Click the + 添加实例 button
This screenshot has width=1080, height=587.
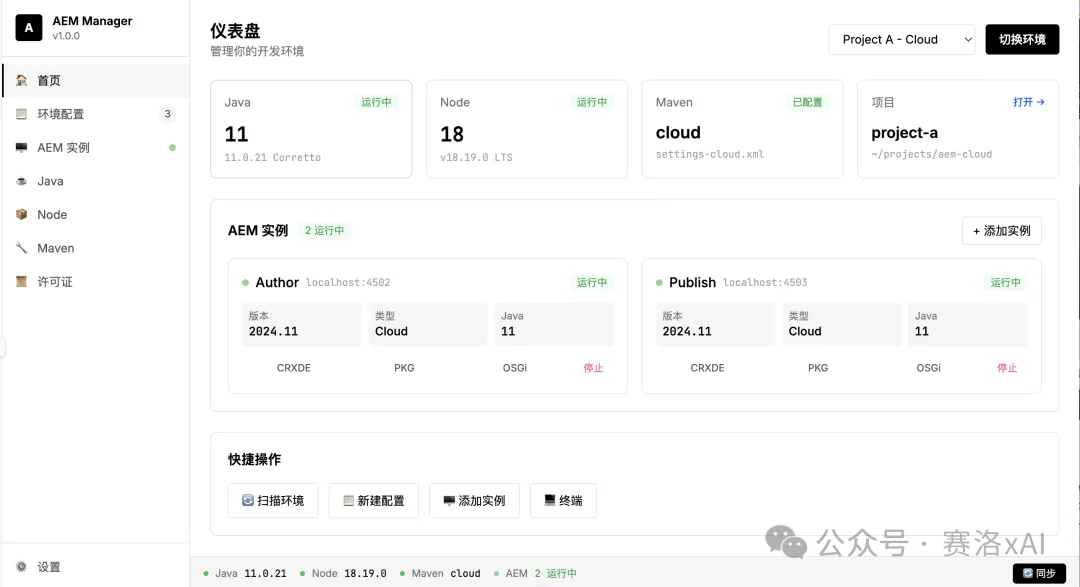pos(1001,231)
